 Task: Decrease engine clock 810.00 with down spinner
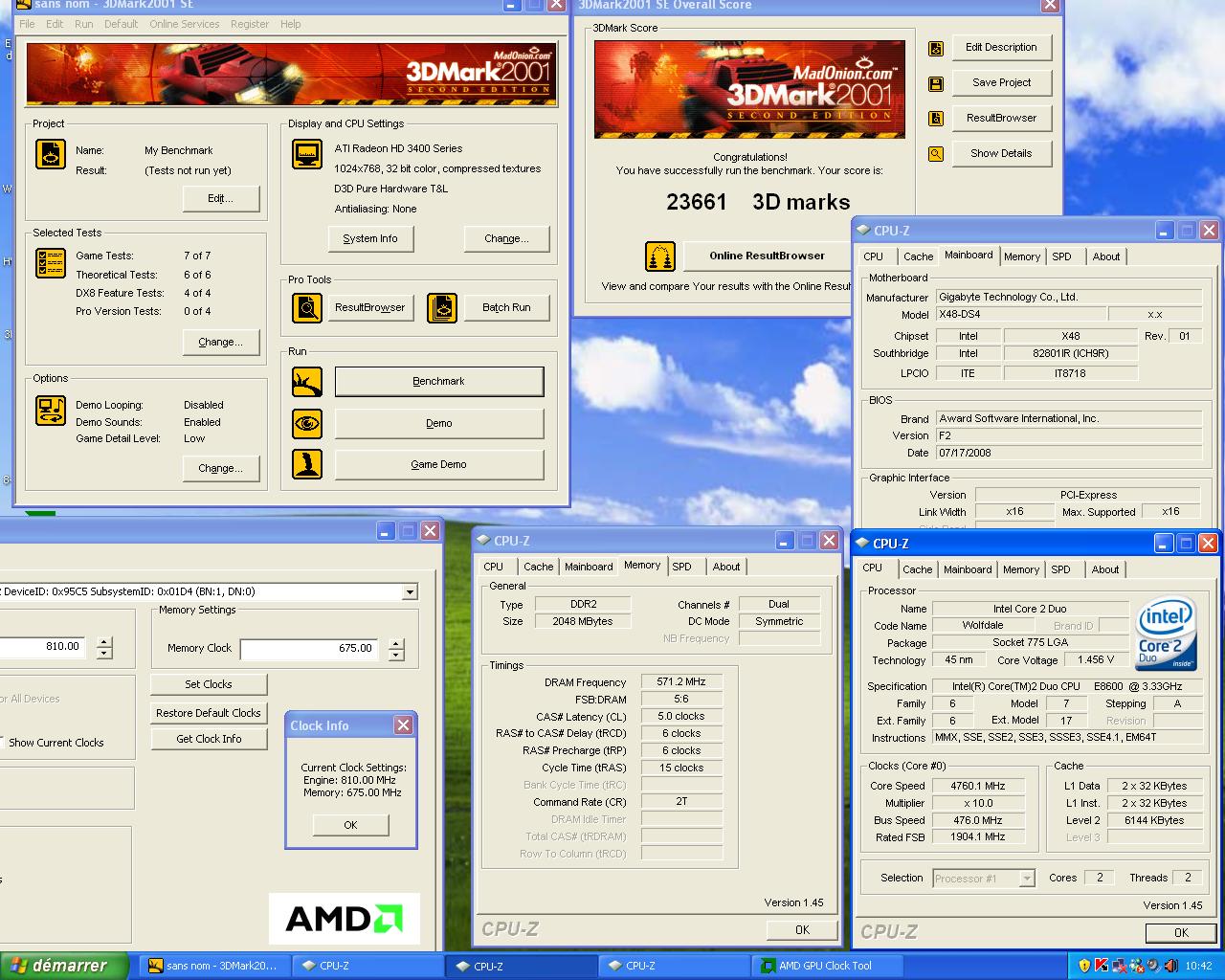point(104,654)
